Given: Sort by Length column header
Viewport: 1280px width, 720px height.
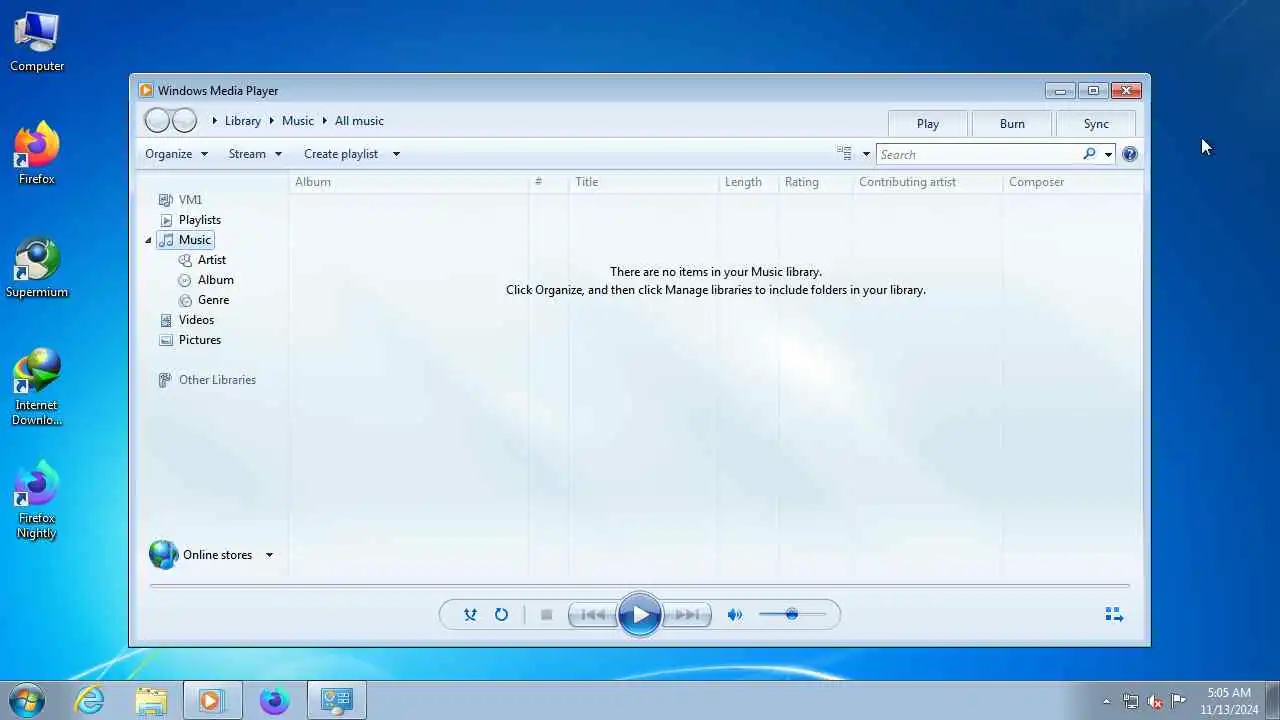Looking at the screenshot, I should click(748, 182).
